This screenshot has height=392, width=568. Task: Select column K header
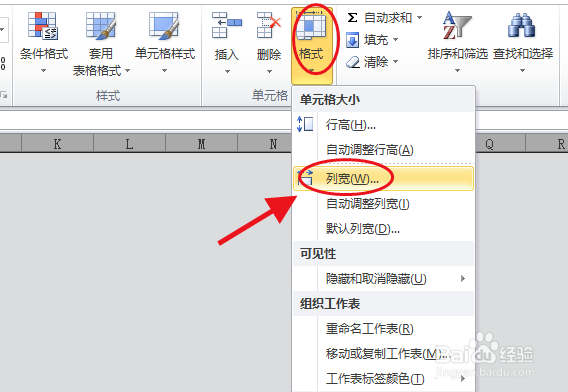pyautogui.click(x=57, y=144)
